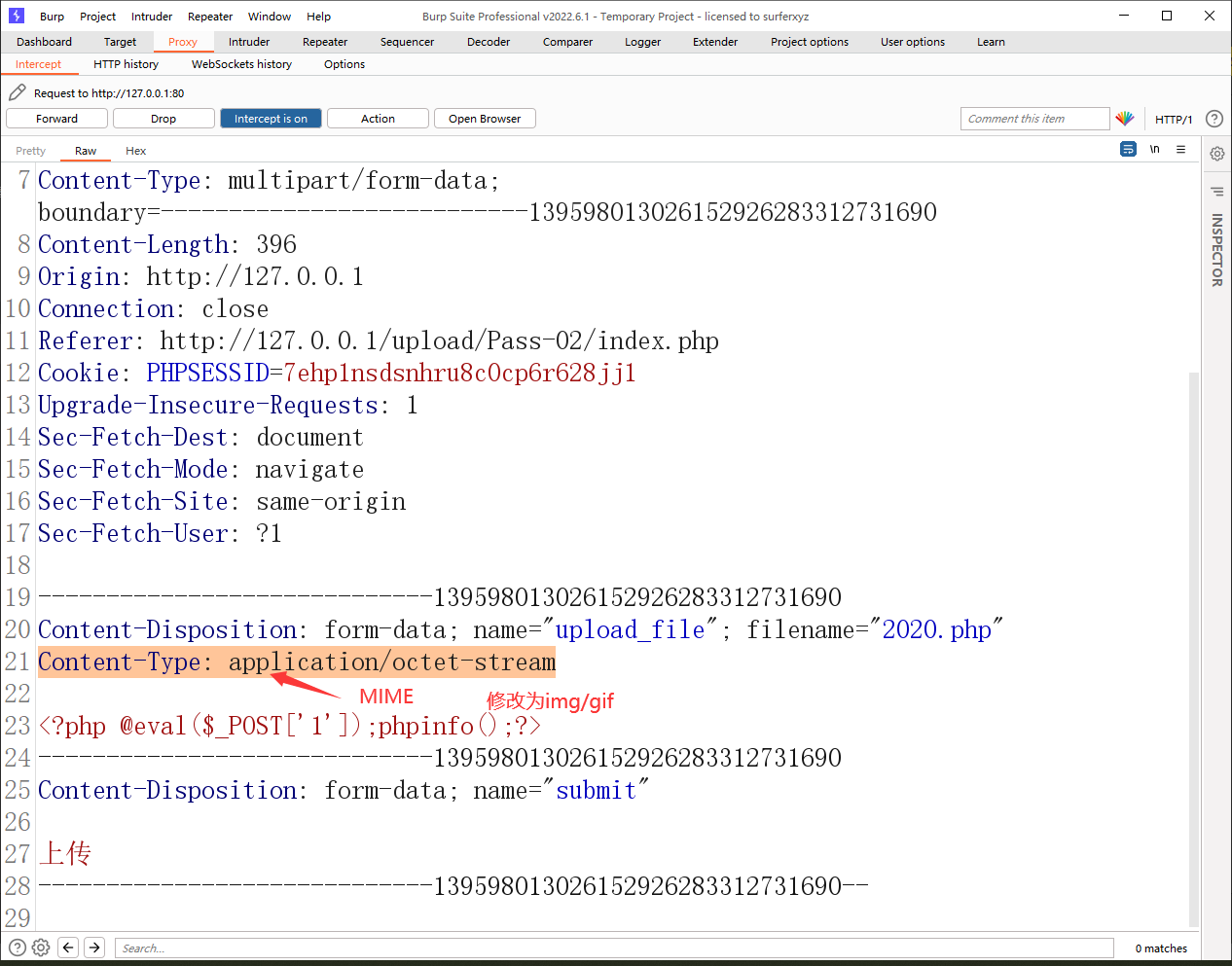Click the submit form field name
Screen dimensions: 1232x966
click(x=596, y=790)
